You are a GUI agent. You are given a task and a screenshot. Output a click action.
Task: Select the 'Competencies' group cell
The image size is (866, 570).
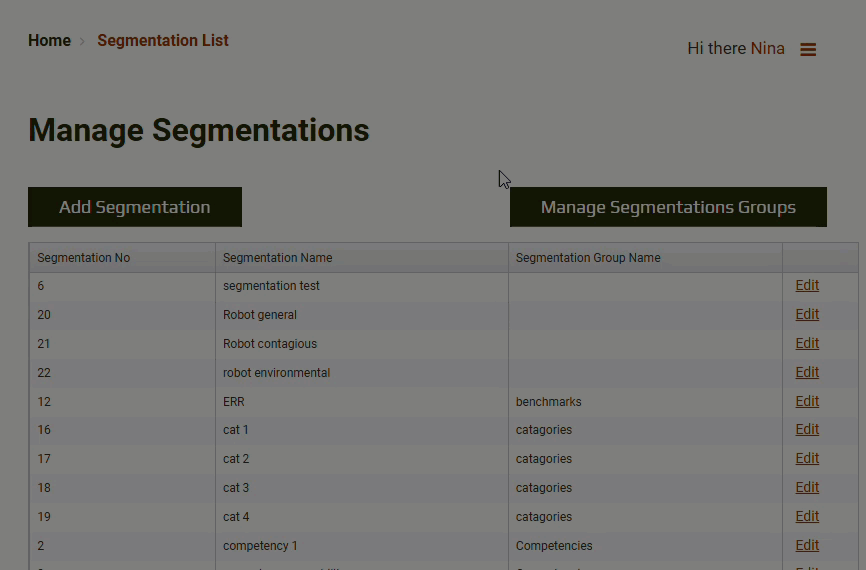tap(645, 546)
